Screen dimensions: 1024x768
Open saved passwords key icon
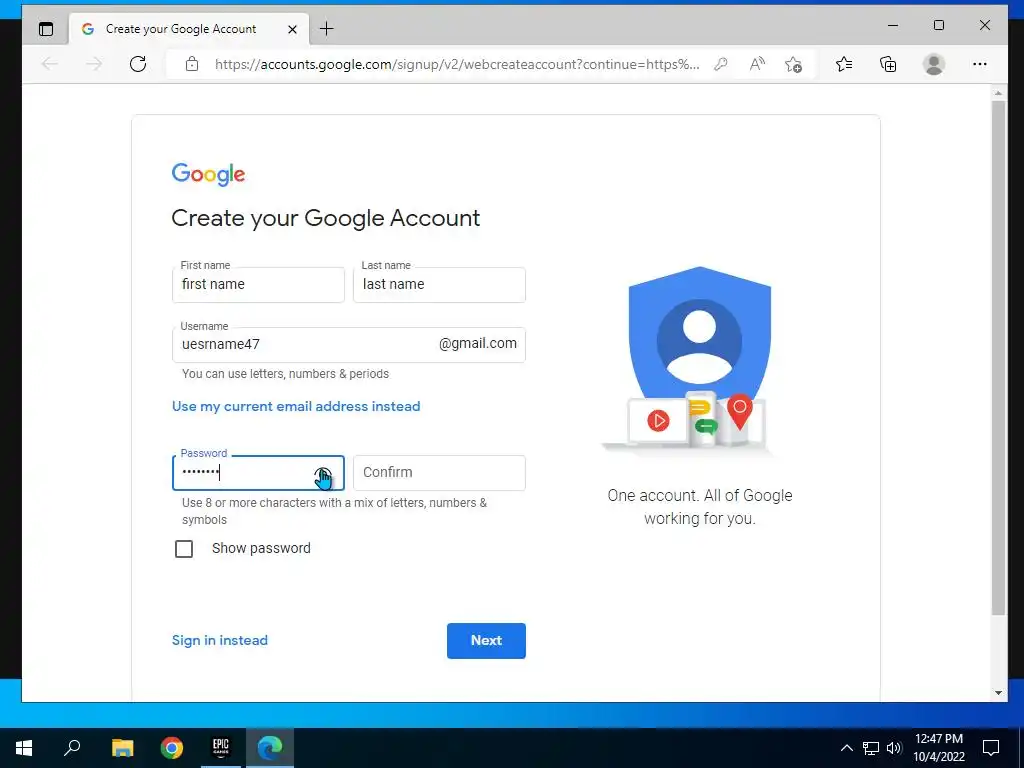[x=720, y=64]
